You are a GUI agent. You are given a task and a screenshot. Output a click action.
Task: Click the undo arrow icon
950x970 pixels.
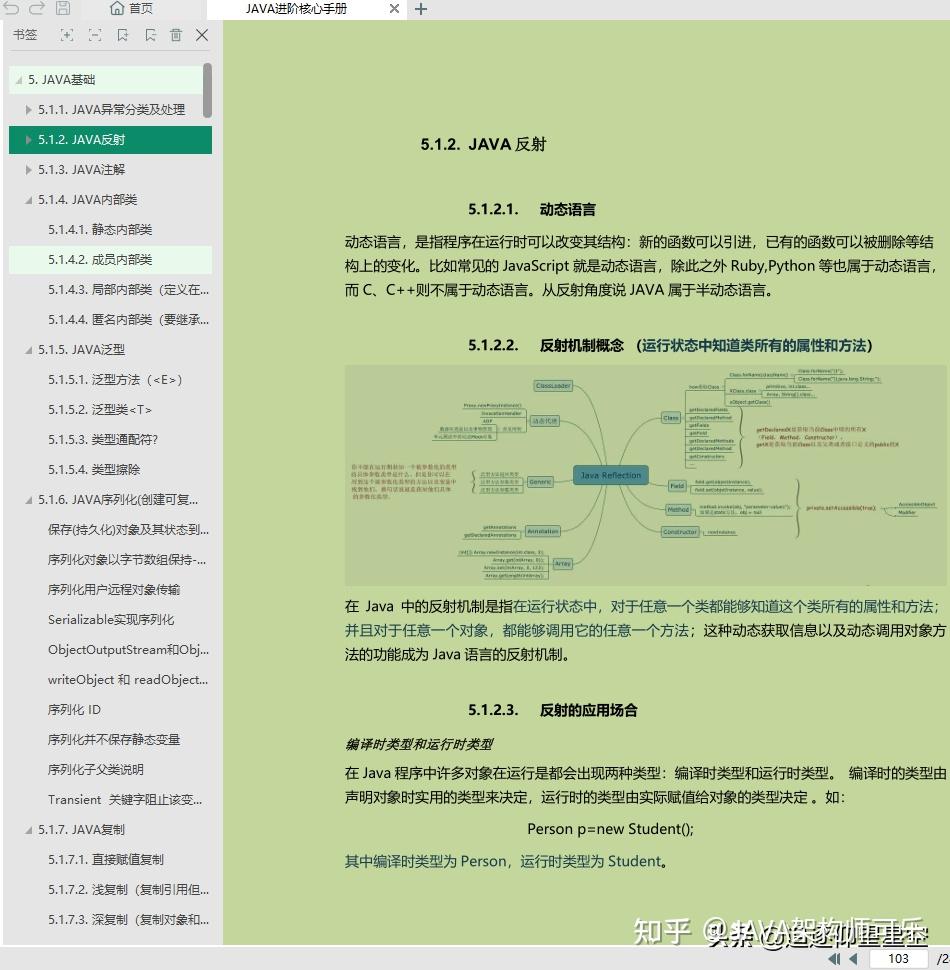point(11,8)
